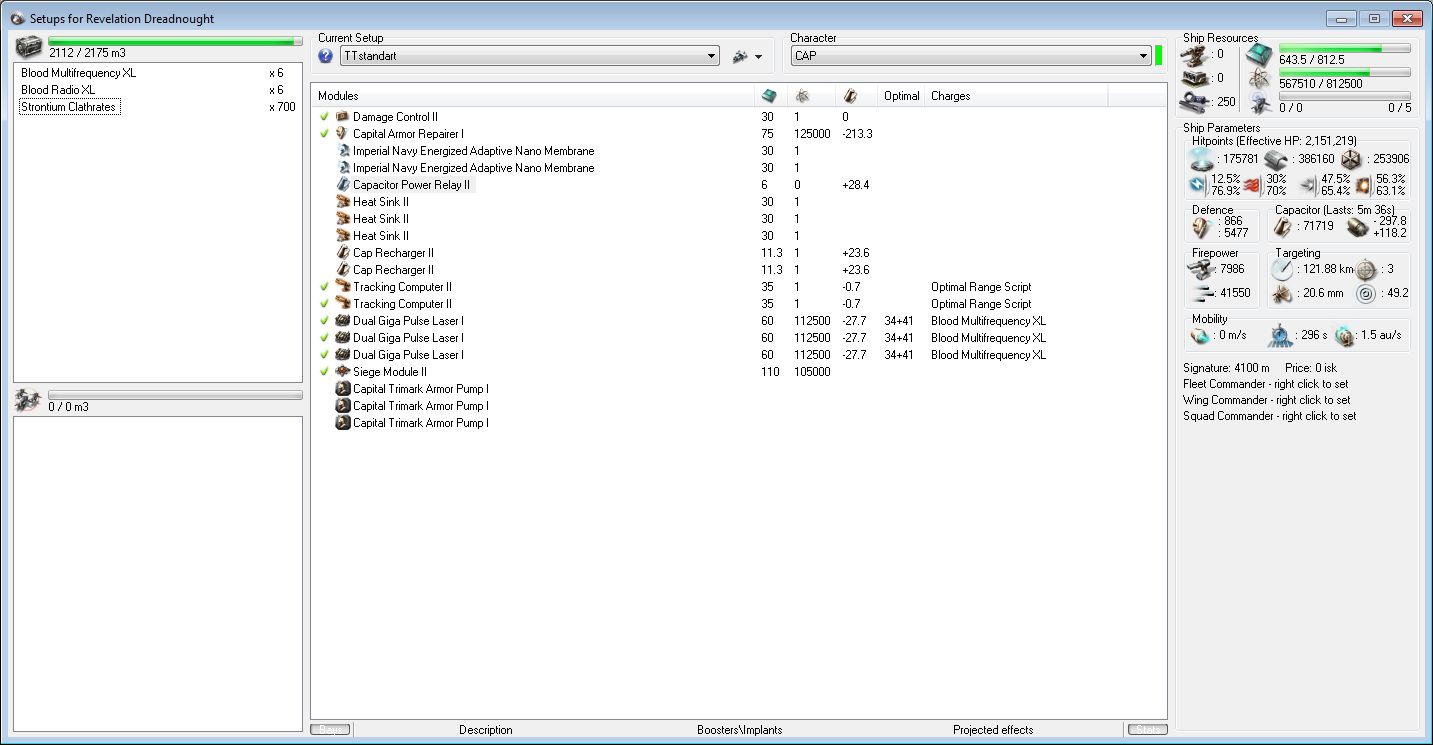Click the armor hitpoints icon showing 386160

point(1274,159)
